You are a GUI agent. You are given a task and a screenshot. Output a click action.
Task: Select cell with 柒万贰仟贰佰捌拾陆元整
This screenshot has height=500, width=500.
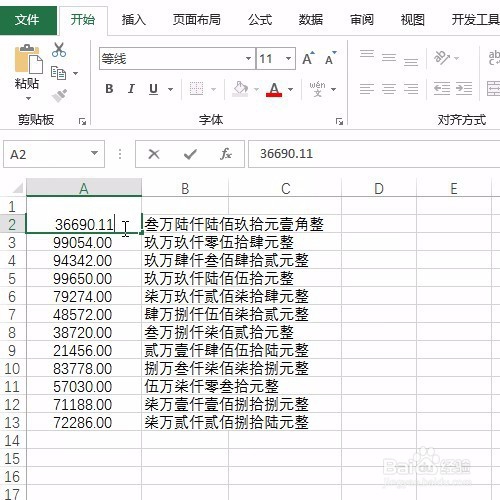coord(185,422)
